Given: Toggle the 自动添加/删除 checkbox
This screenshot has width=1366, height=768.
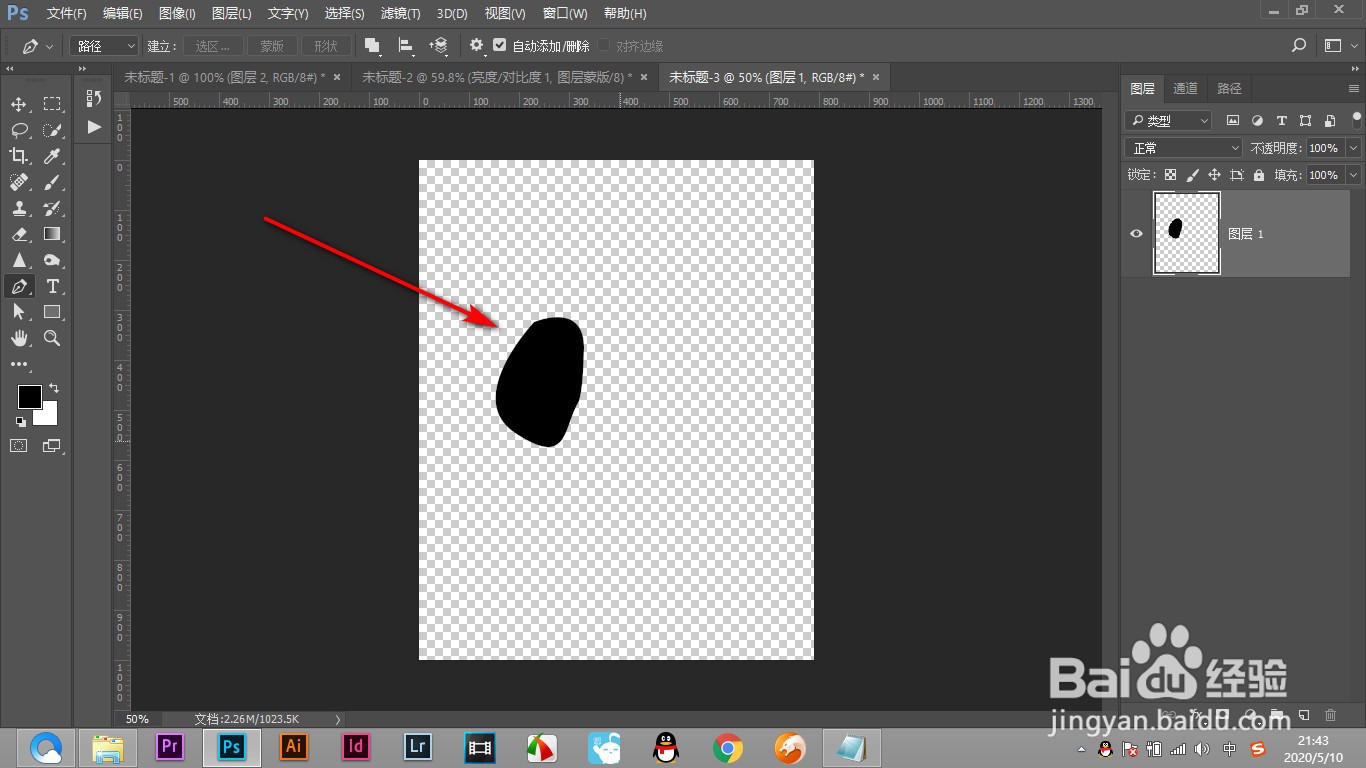Looking at the screenshot, I should click(500, 46).
